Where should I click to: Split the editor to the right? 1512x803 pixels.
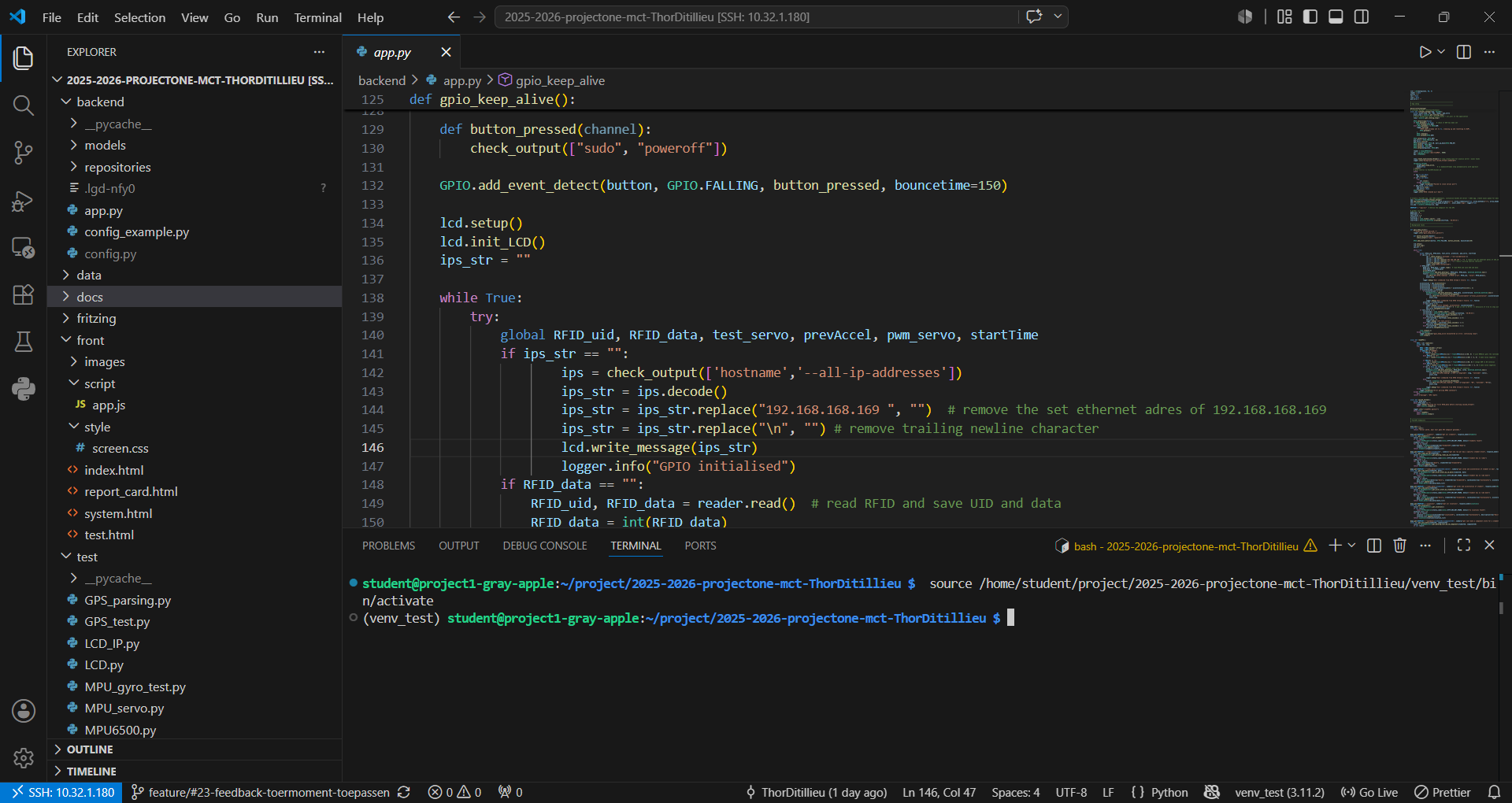(1464, 52)
